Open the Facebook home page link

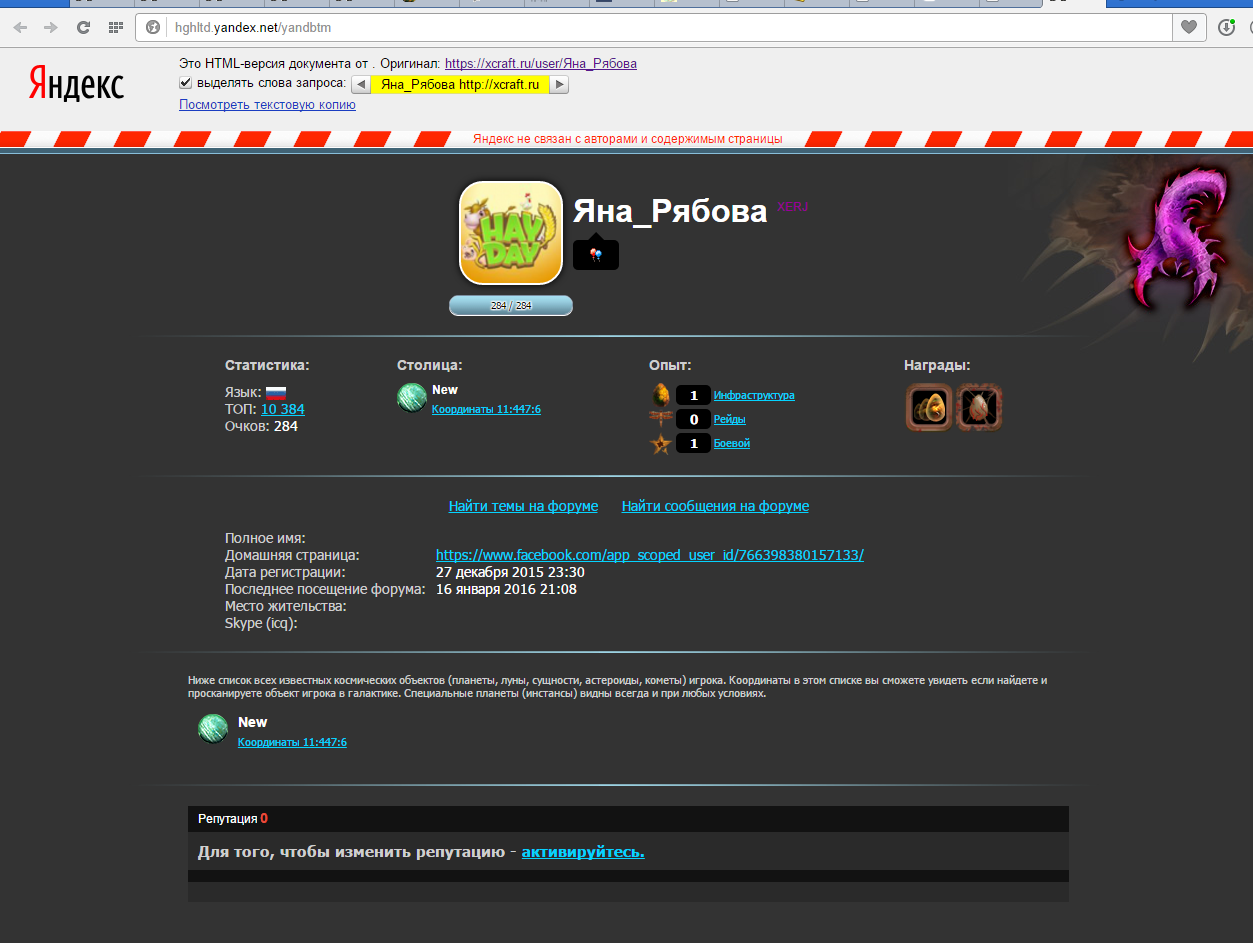(x=650, y=555)
